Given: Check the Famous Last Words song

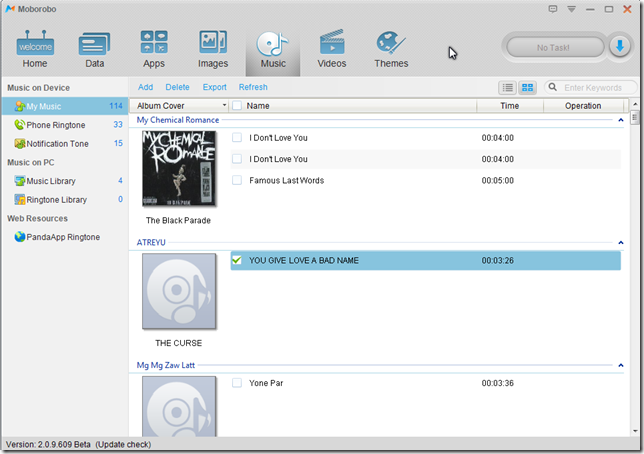Looking at the screenshot, I should click(237, 180).
